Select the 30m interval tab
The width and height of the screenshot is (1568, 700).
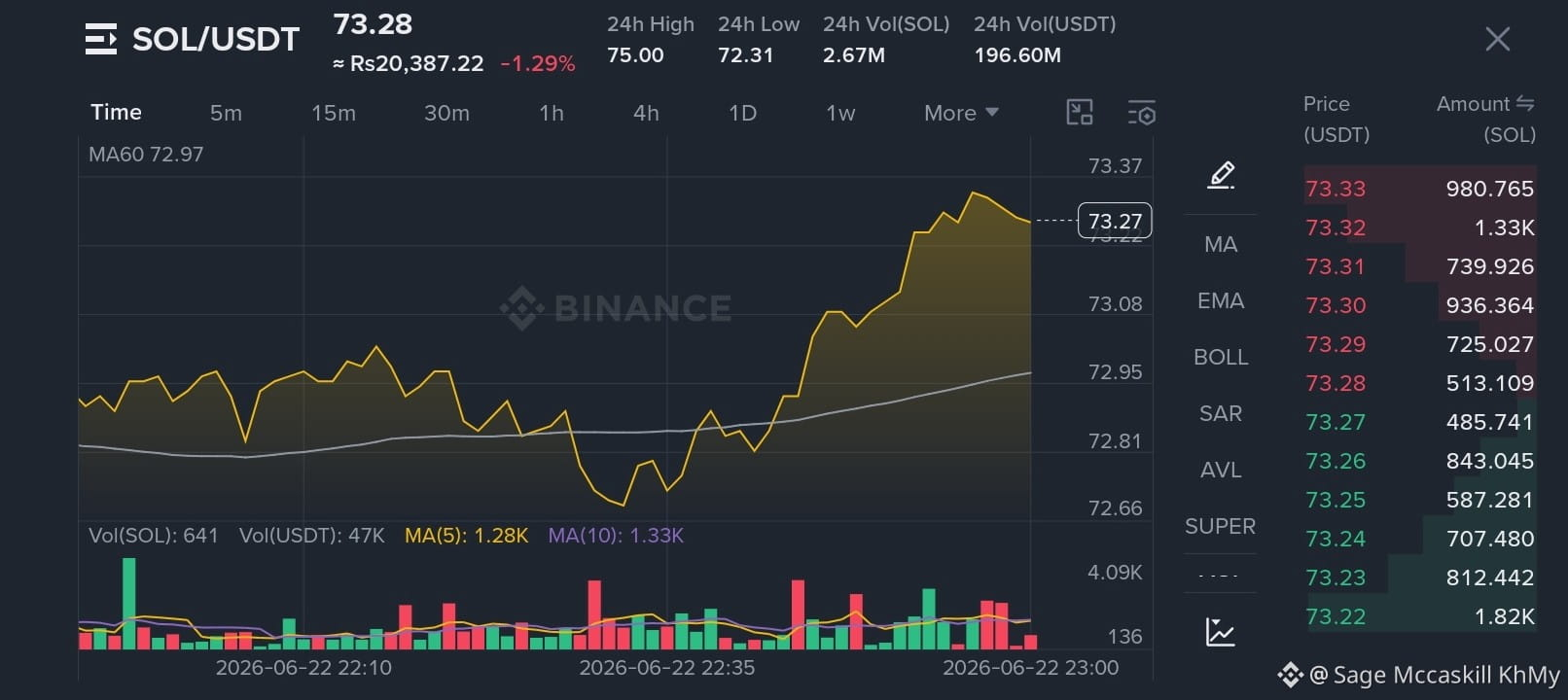(446, 113)
